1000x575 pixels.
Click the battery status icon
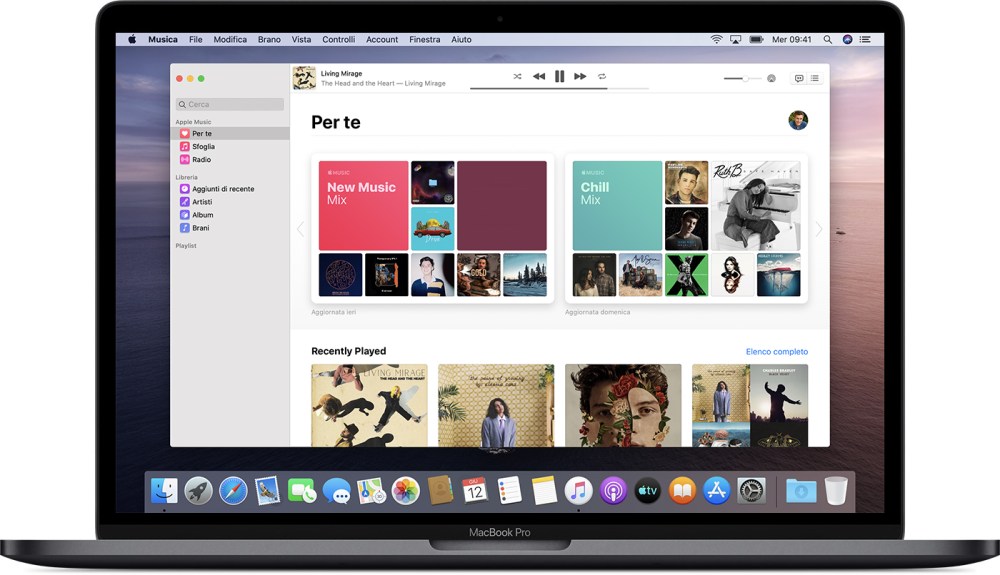pyautogui.click(x=756, y=40)
